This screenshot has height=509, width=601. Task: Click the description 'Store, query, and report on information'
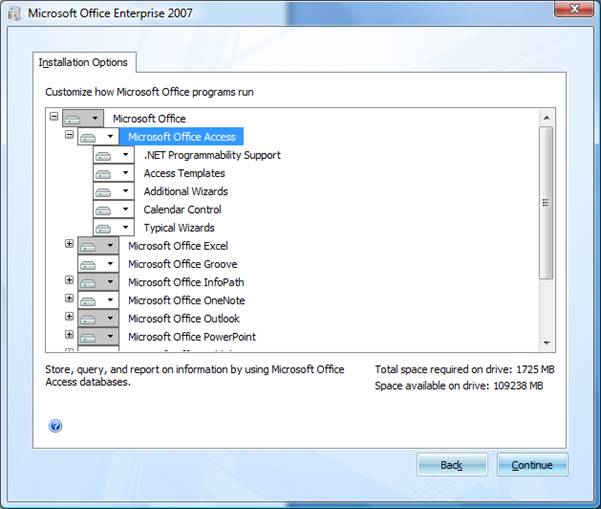(195, 376)
